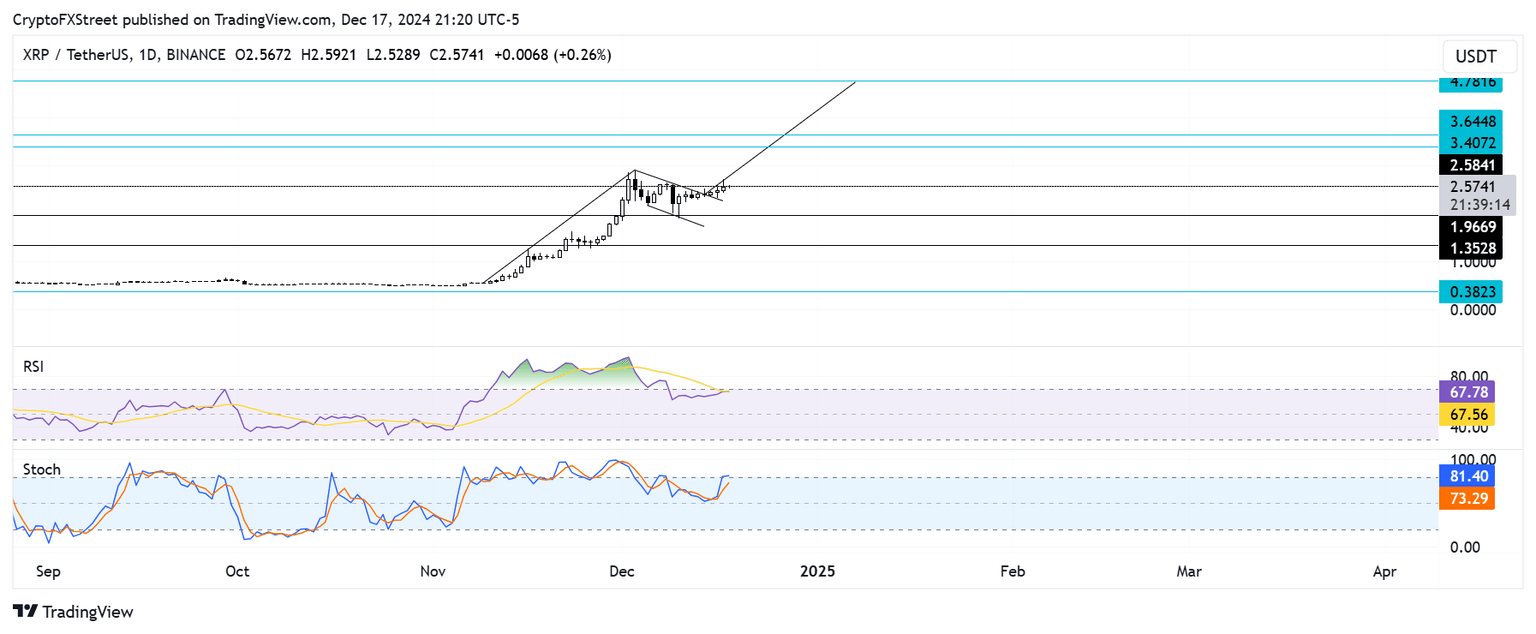
Task: Click the Oct label on time axis
Action: (x=238, y=572)
